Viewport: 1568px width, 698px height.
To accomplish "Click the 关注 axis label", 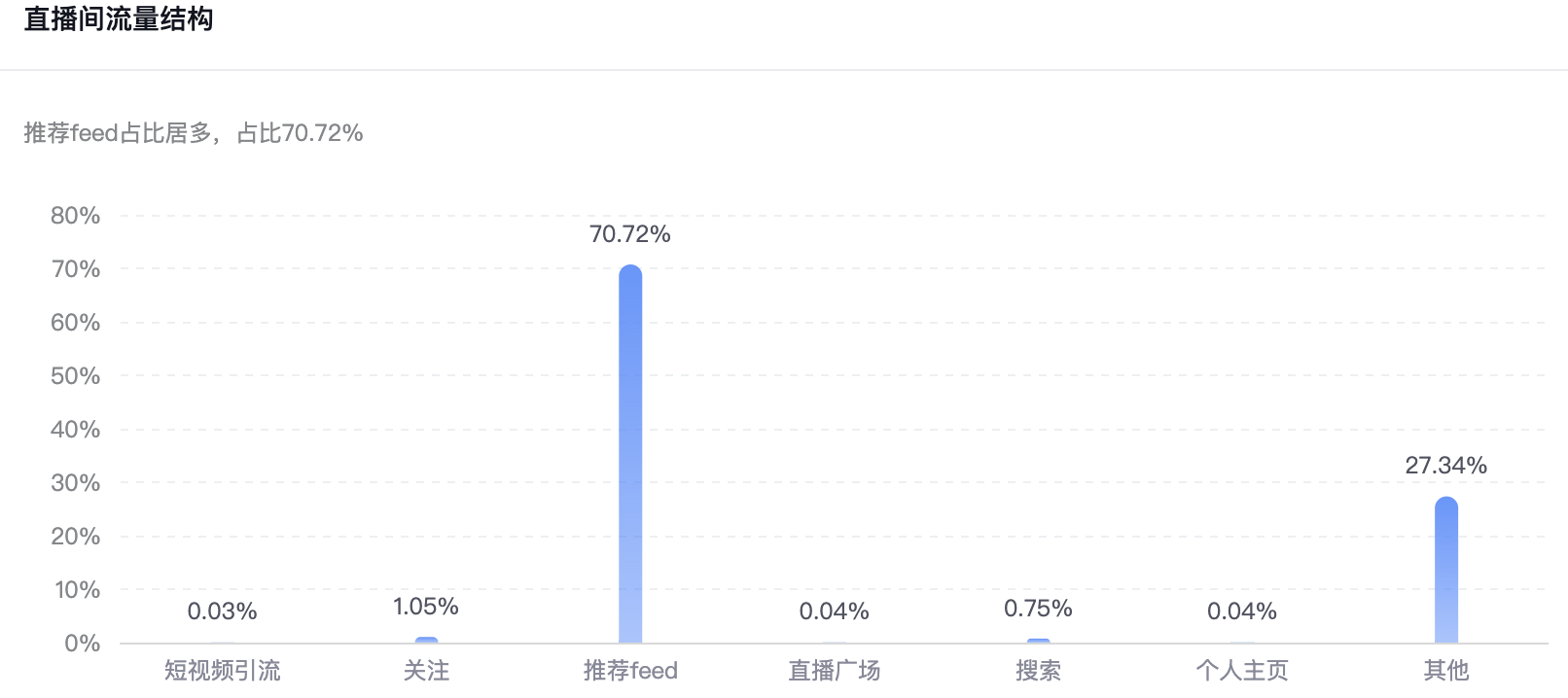I will 426,671.
